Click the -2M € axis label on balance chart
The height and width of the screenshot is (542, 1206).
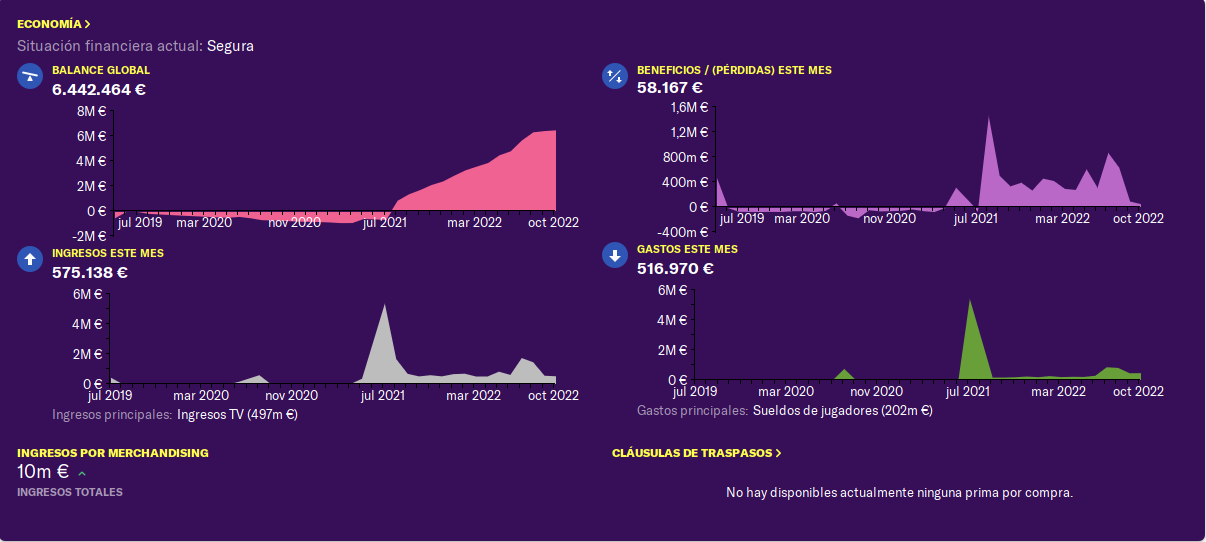[90, 236]
